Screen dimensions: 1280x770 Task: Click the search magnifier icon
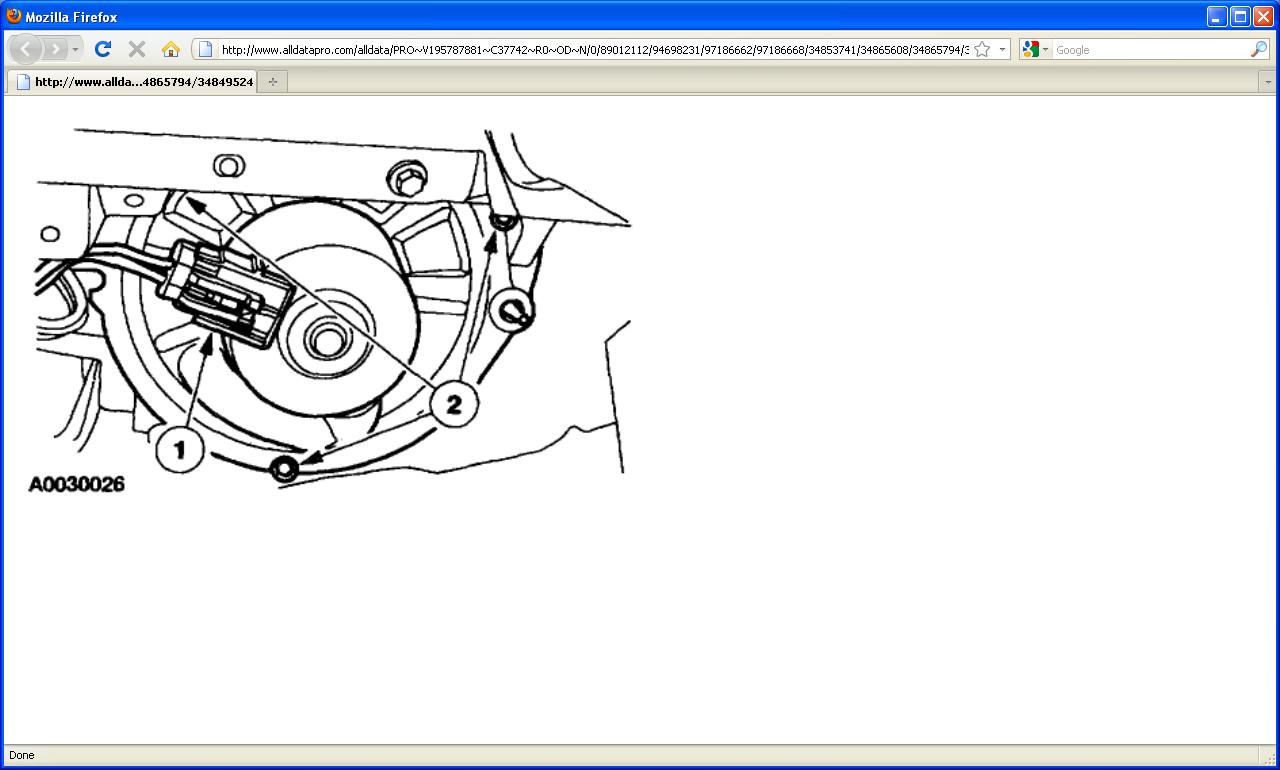[1259, 49]
